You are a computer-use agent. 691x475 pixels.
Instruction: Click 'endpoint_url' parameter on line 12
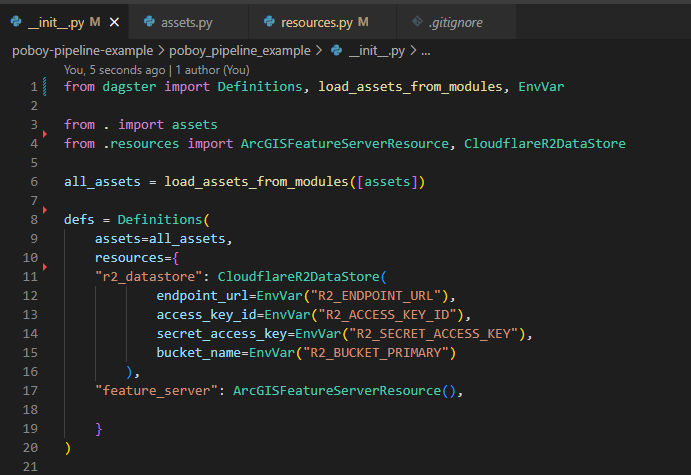[x=202, y=296]
